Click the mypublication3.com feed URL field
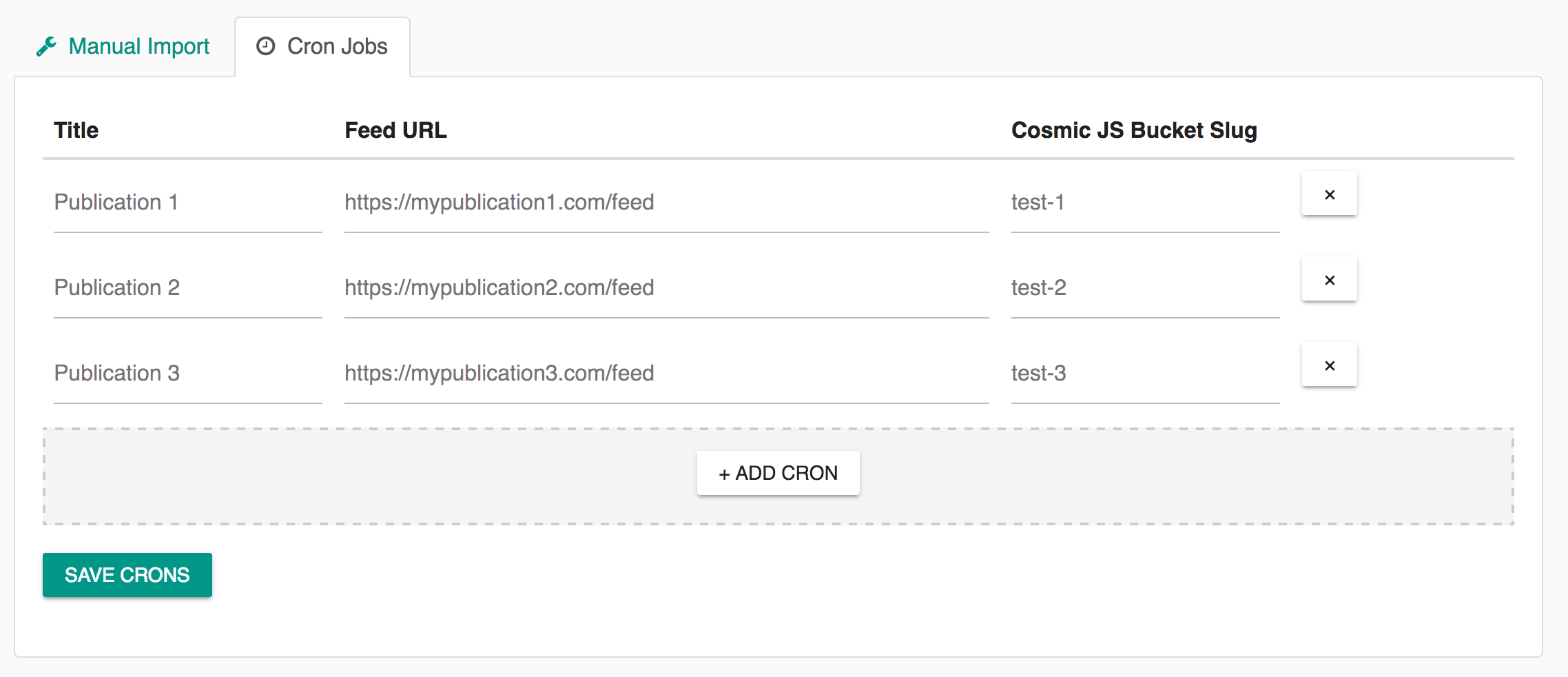 [x=667, y=373]
